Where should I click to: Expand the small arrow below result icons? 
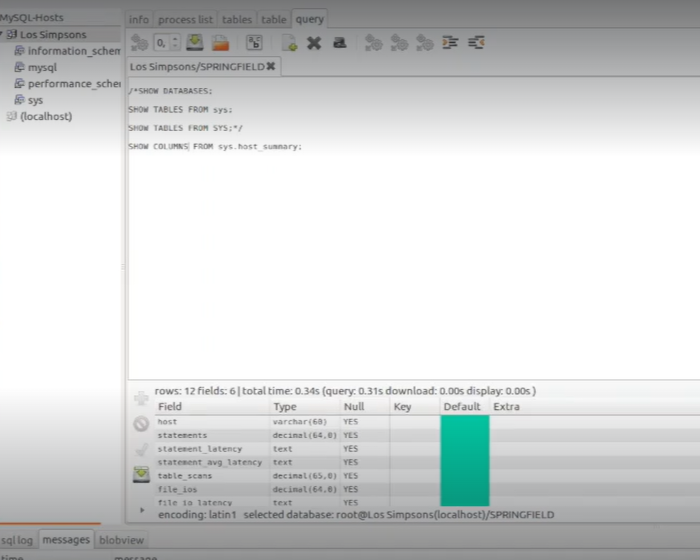click(x=142, y=510)
